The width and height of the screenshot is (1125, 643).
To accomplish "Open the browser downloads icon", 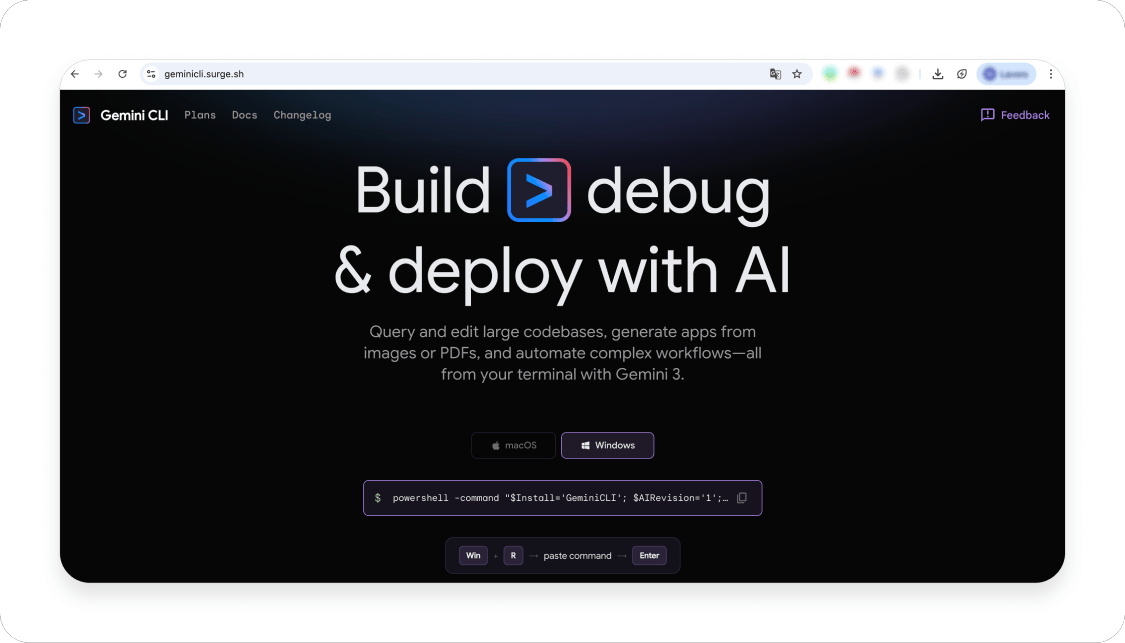I will 938,74.
